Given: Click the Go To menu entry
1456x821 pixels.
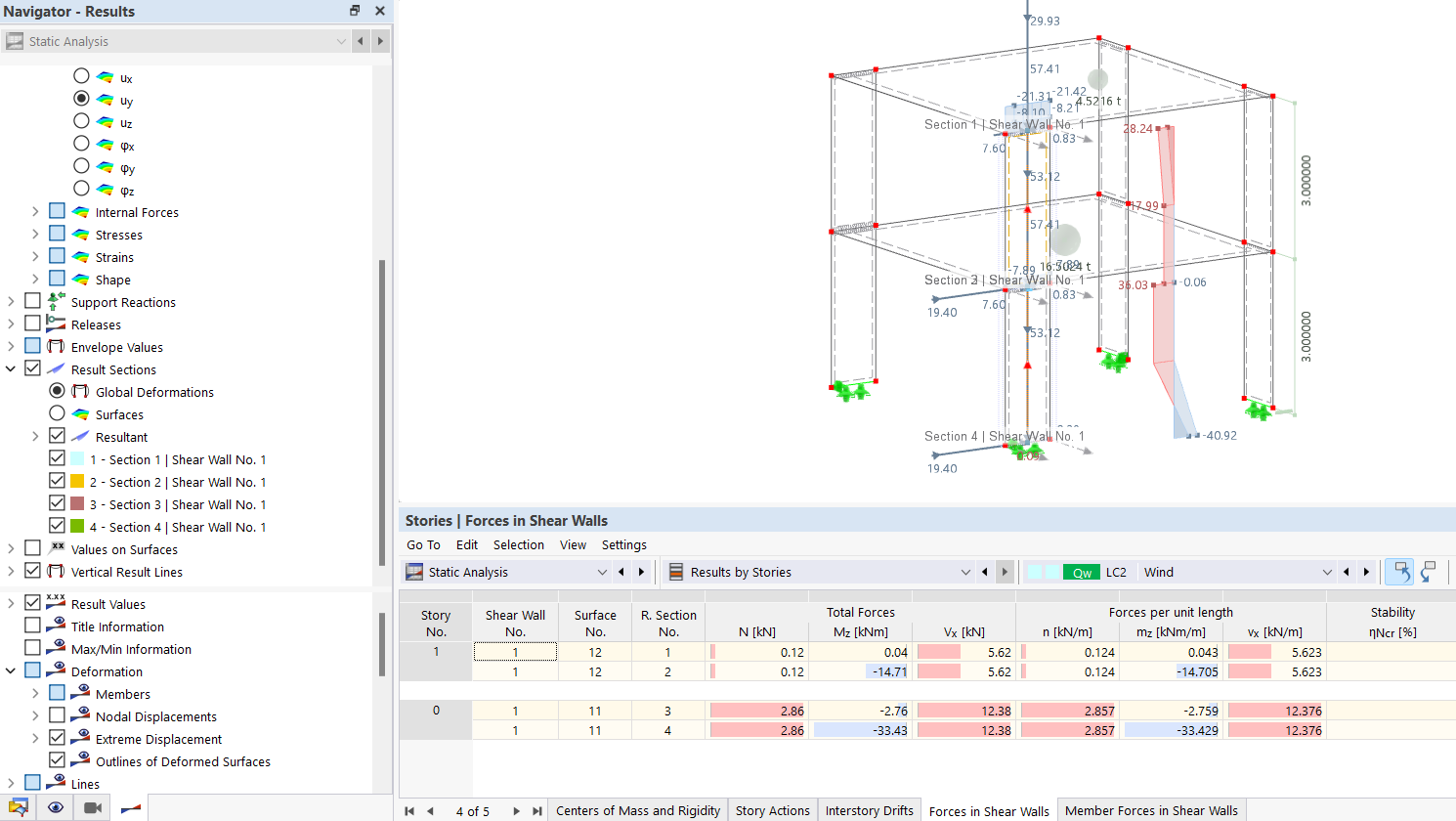Looking at the screenshot, I should pyautogui.click(x=423, y=544).
